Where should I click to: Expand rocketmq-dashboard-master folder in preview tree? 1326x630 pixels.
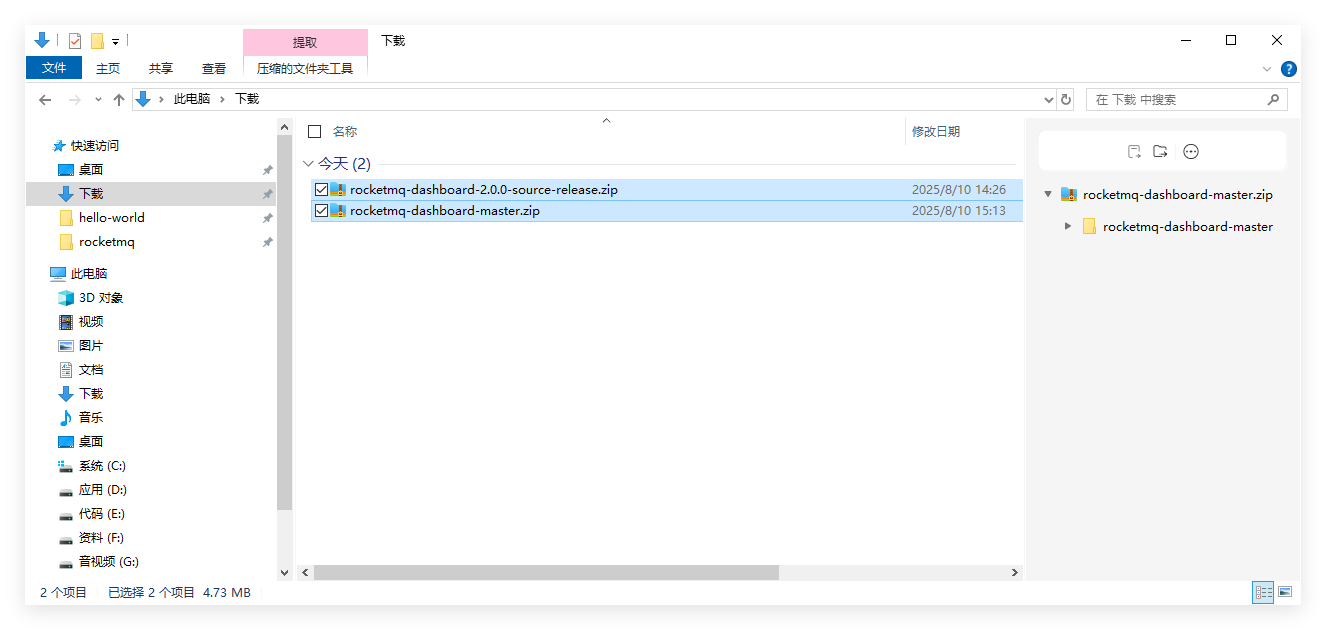coord(1067,226)
